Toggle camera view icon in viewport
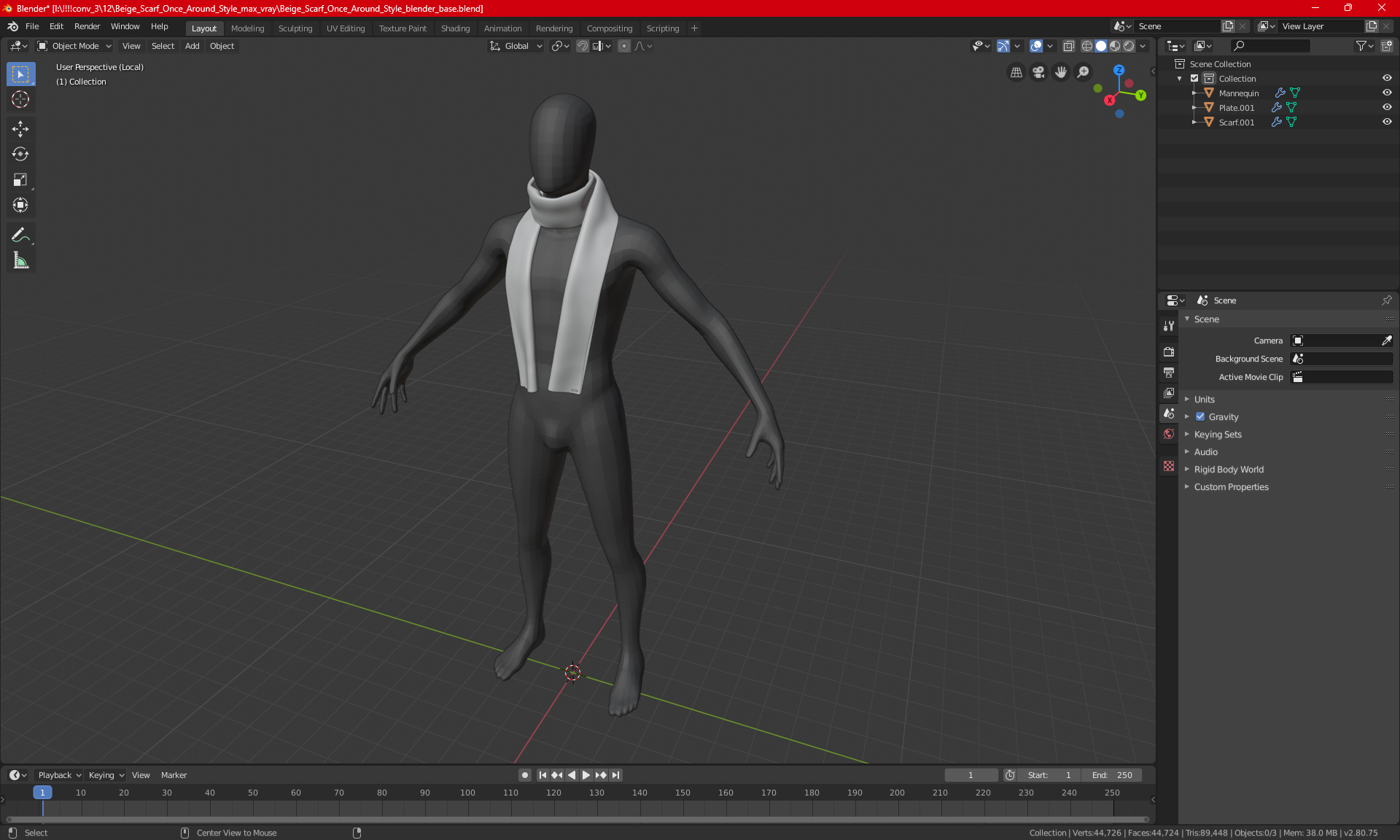The height and width of the screenshot is (840, 1400). pos(1038,72)
